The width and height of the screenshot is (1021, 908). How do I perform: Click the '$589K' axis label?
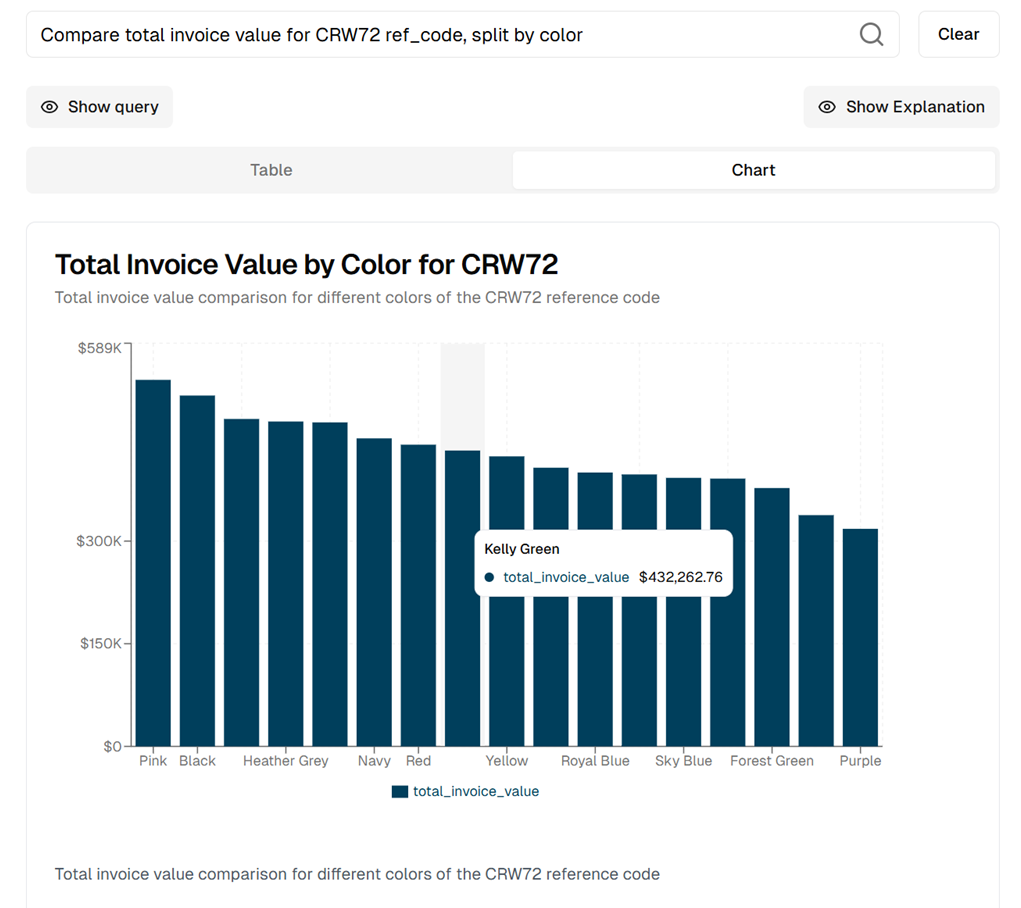(x=100, y=348)
